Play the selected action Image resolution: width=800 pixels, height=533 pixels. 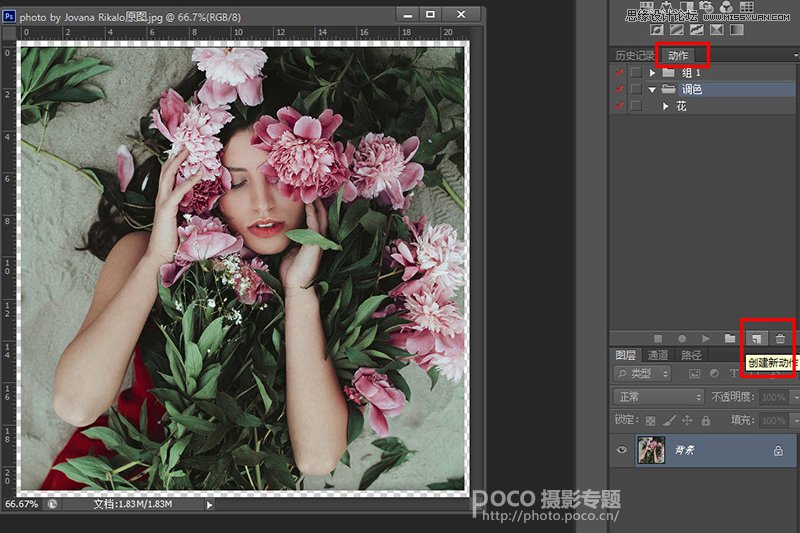pyautogui.click(x=706, y=338)
